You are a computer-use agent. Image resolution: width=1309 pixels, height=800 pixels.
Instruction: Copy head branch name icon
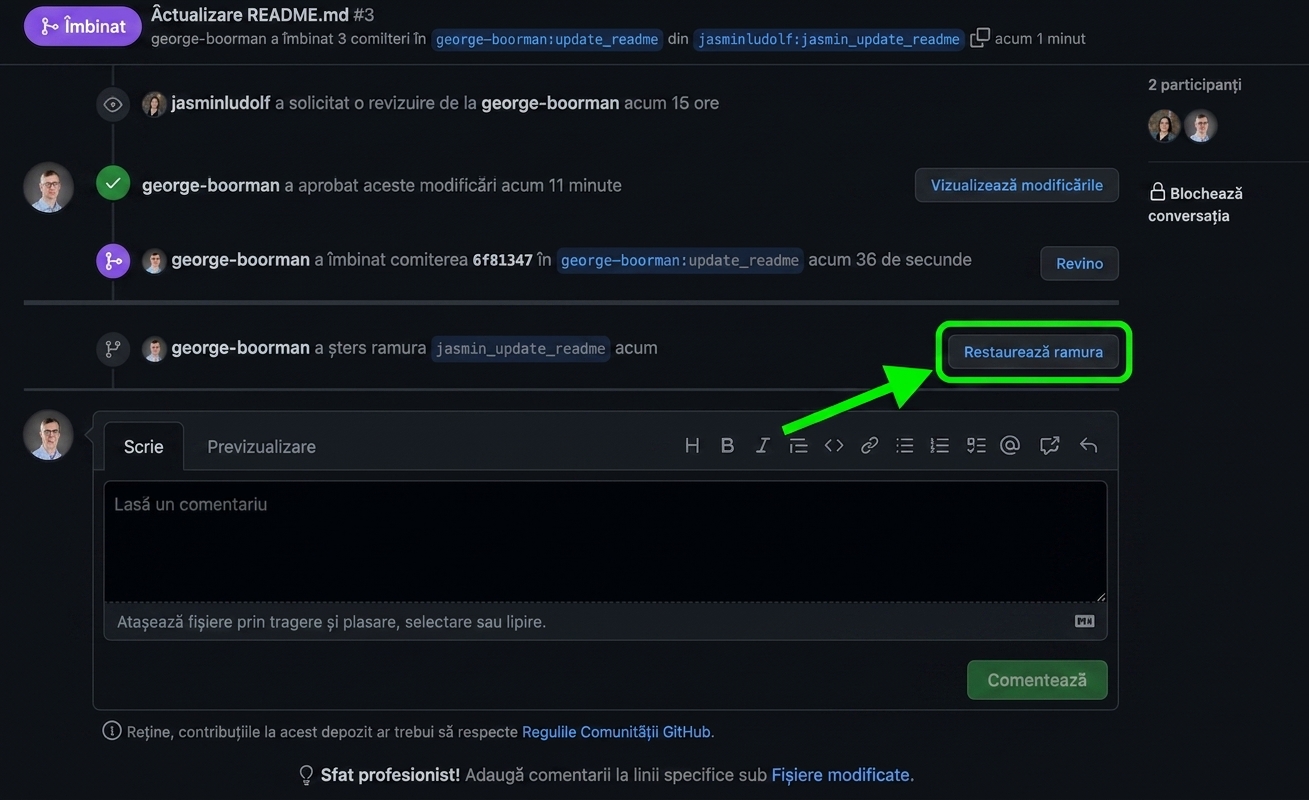tap(980, 38)
